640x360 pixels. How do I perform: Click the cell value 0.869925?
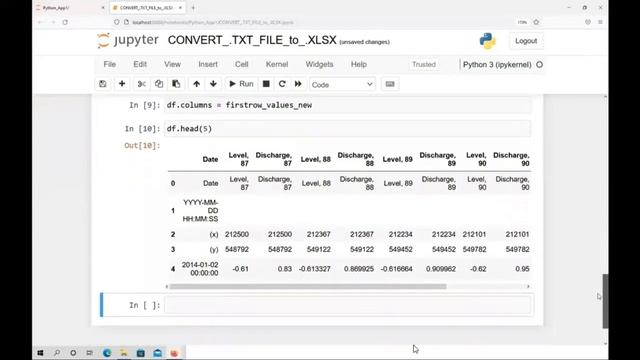(359, 269)
